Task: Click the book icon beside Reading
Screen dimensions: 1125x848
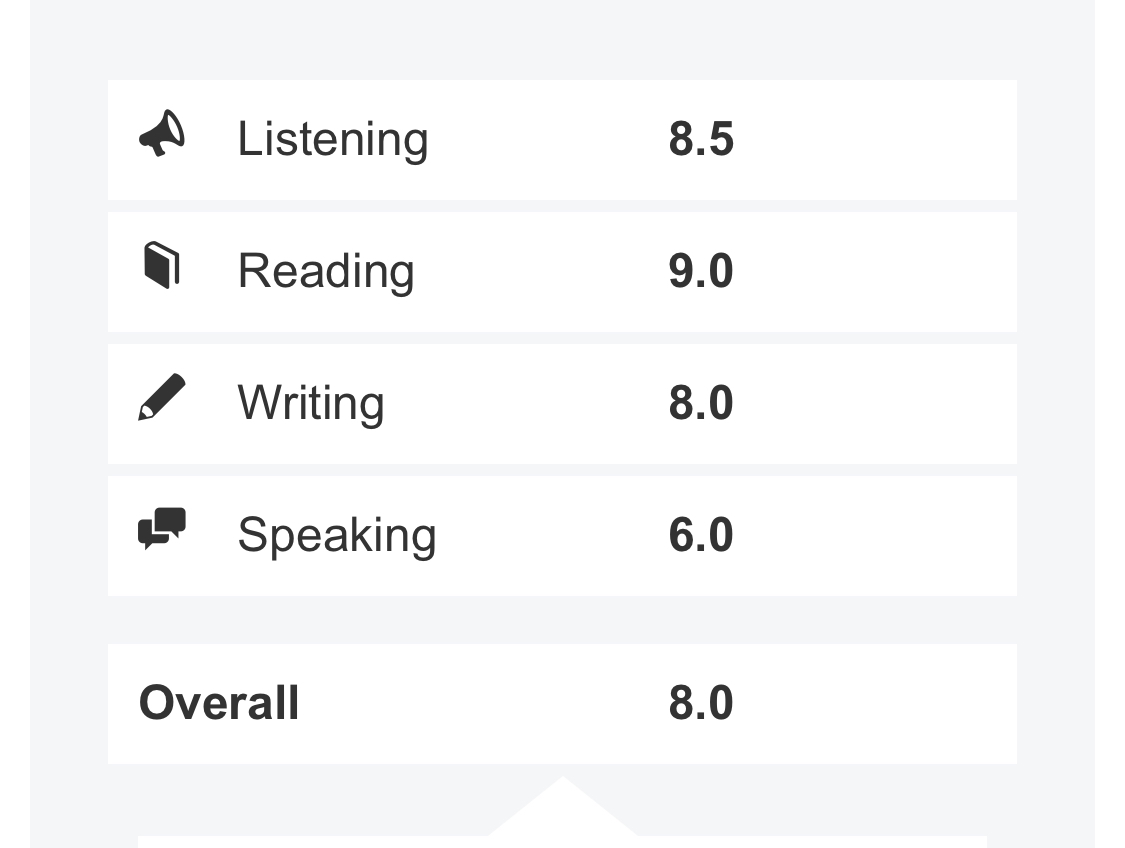Action: click(x=162, y=265)
